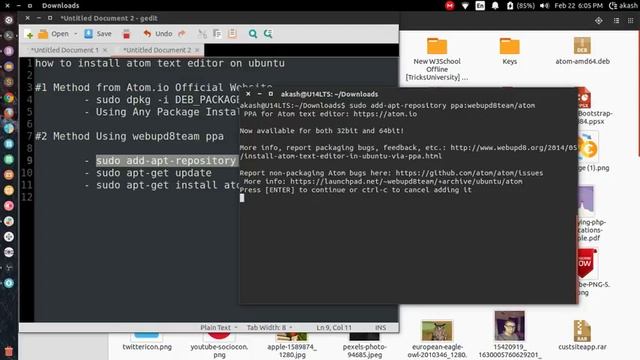The height and width of the screenshot is (360, 640).
Task: Launch Google Chrome from the launcher
Action: pyautogui.click(x=9, y=98)
